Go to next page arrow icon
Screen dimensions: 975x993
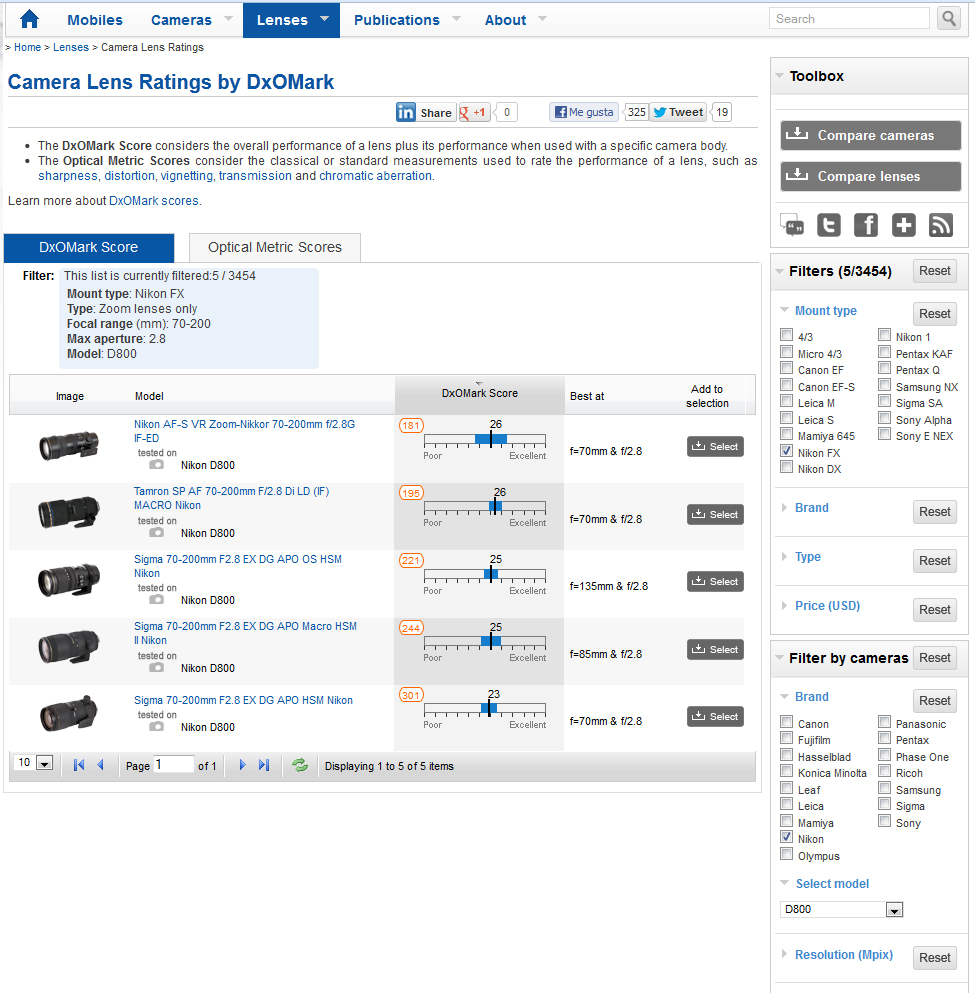point(242,765)
